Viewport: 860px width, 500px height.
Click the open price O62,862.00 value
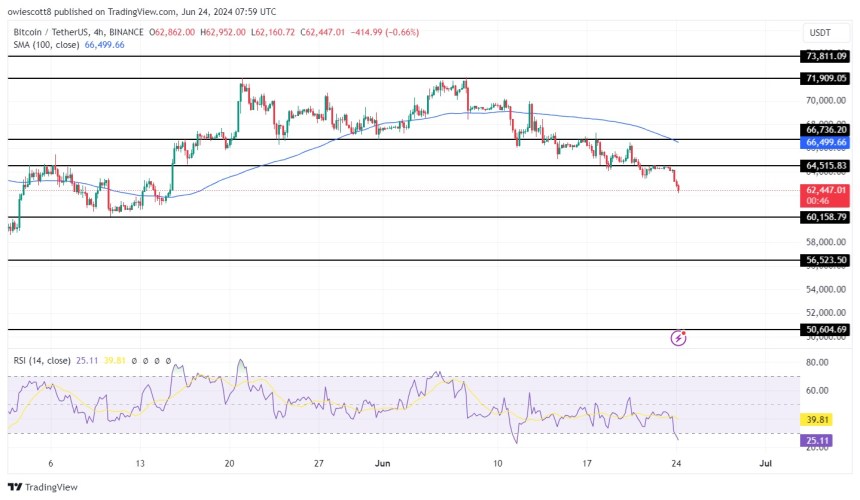click(x=172, y=32)
